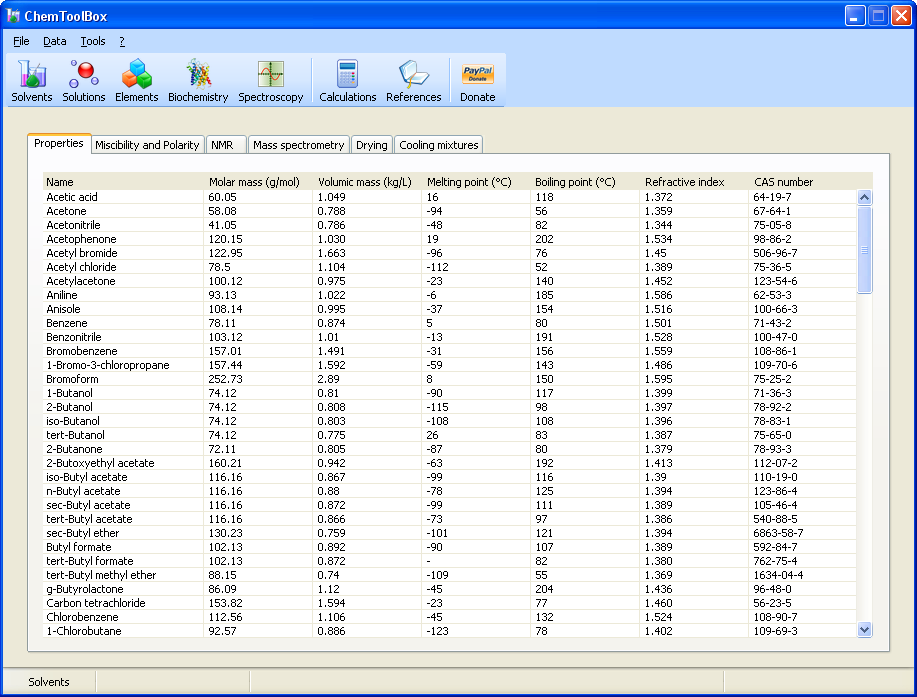
Task: Open the Elements periodic table tool
Action: point(136,81)
